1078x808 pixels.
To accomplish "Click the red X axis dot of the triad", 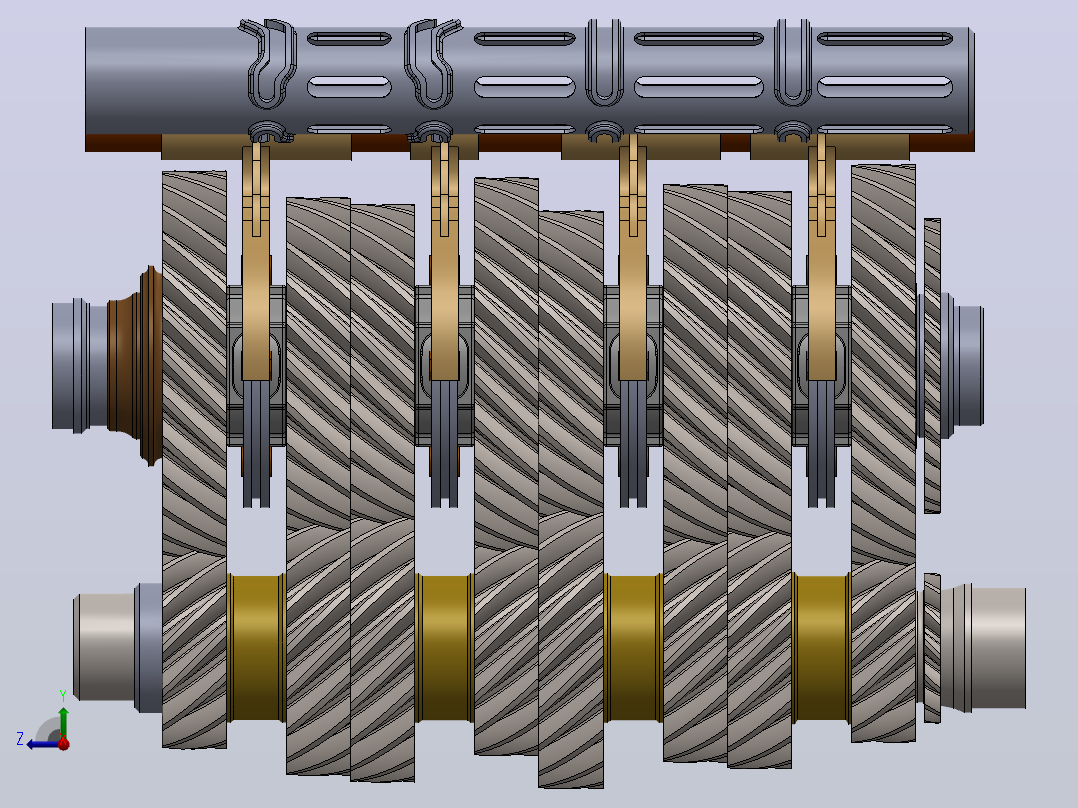I will pyautogui.click(x=64, y=743).
